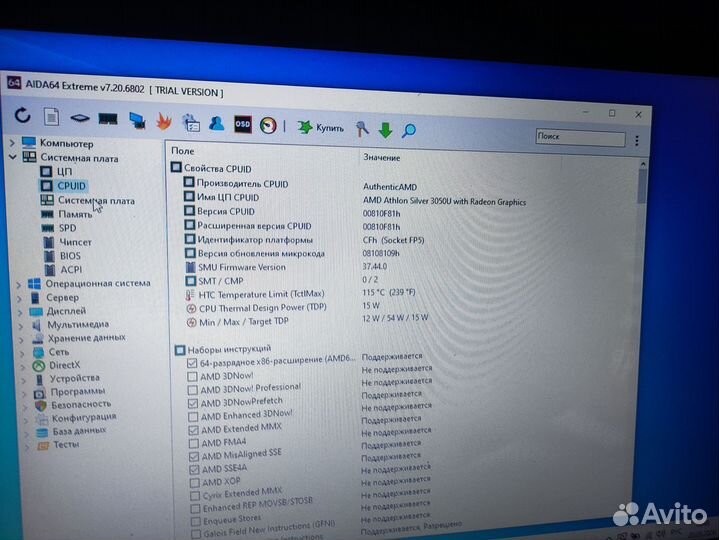Viewport: 719px width, 540px height.
Task: Select the CPUID tree item
Action: click(x=63, y=186)
